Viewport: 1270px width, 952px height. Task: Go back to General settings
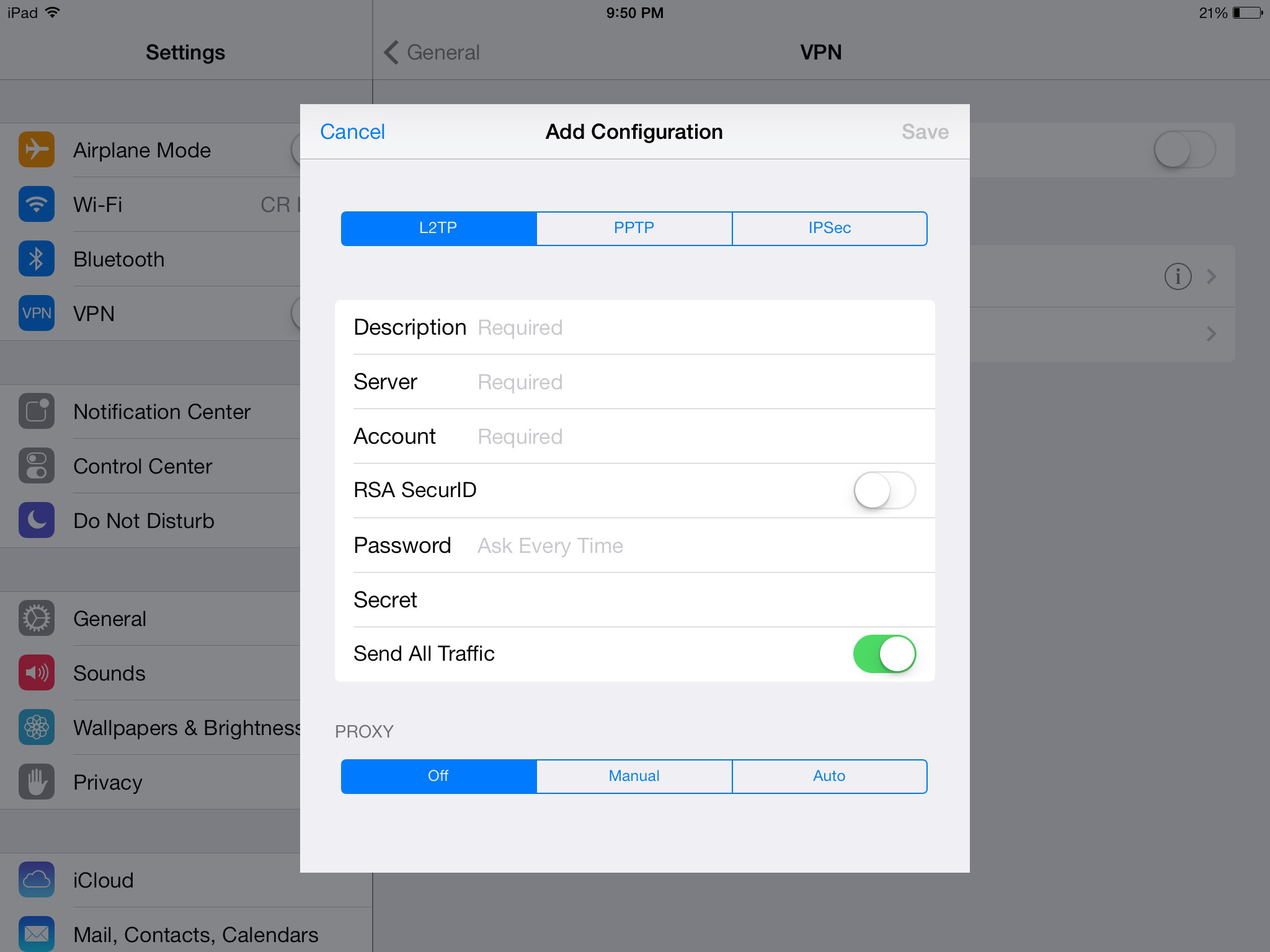tap(430, 53)
